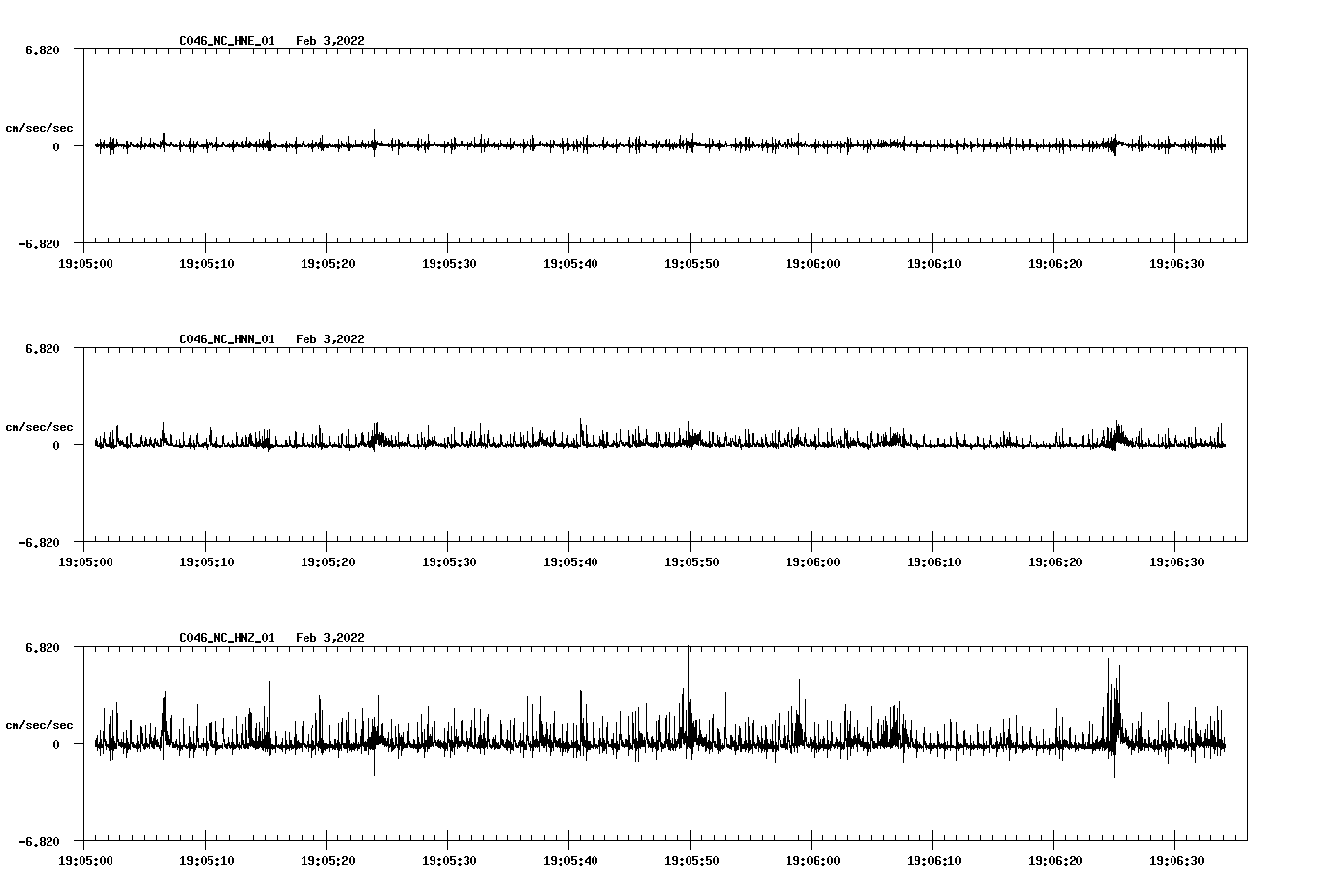Viewport: 1317px width, 896px height.
Task: Click the 19:05:10 time label under HNZ plot
Action: pos(207,860)
